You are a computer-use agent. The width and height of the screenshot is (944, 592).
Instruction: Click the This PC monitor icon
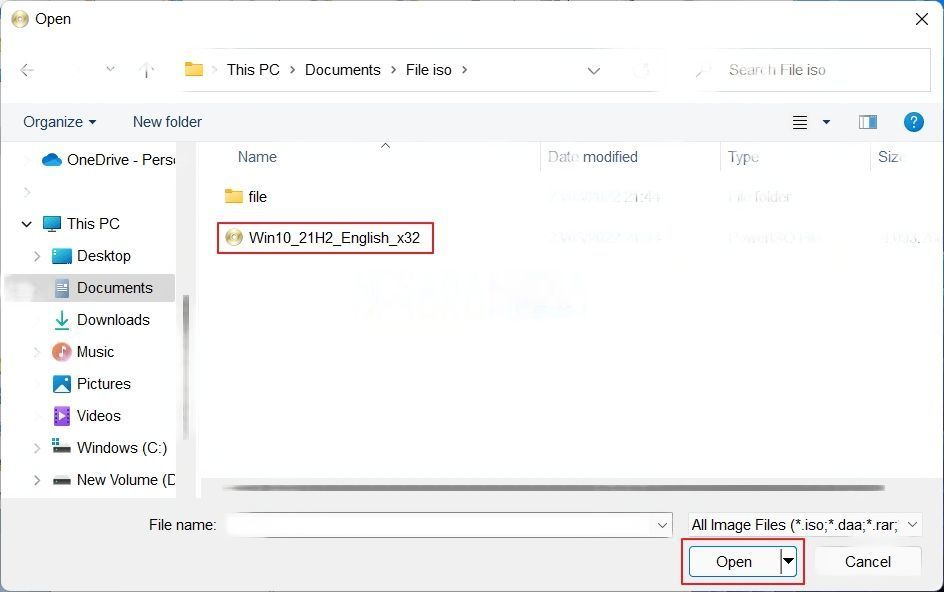(52, 223)
